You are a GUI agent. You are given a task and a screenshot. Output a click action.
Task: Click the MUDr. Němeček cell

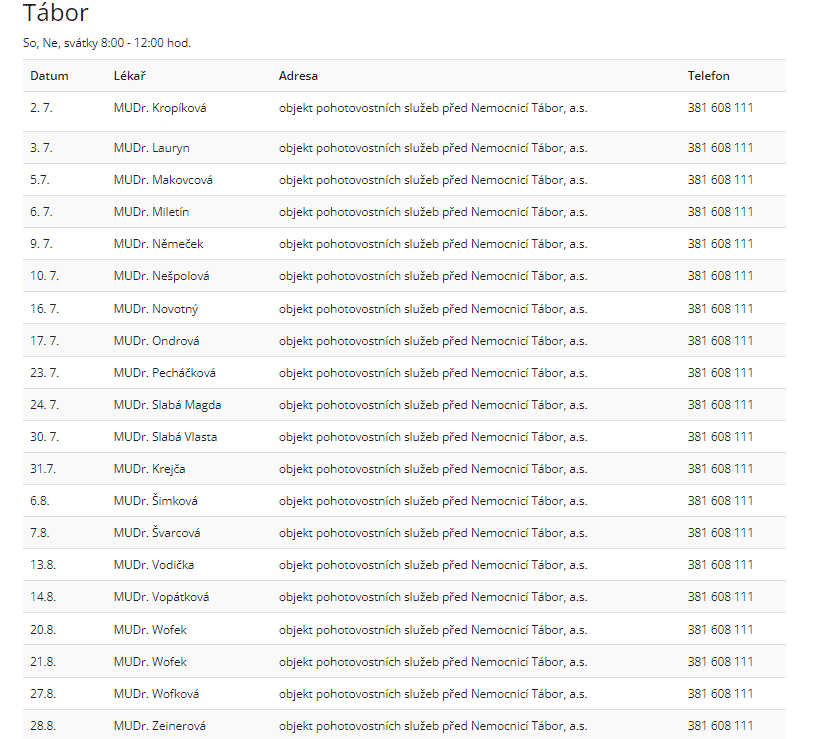click(158, 244)
